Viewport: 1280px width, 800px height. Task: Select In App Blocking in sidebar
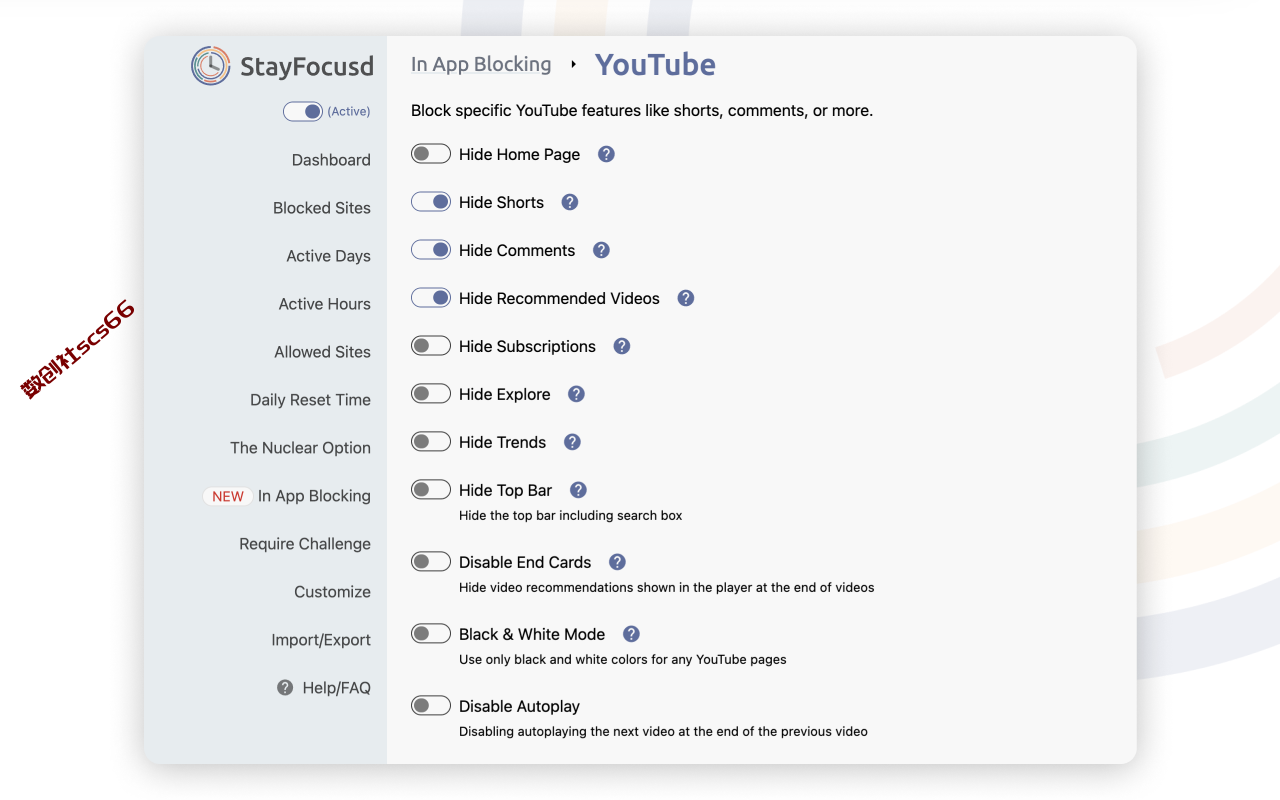(314, 496)
